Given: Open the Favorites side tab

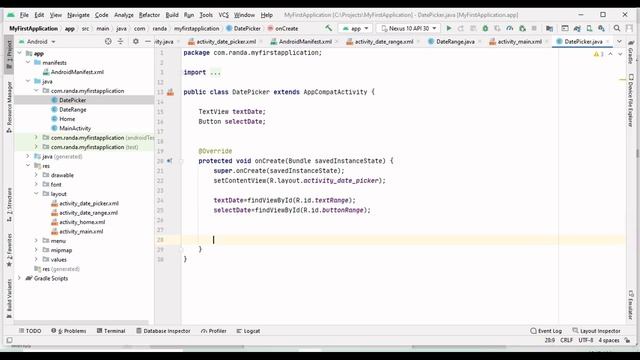Looking at the screenshot, I should [9, 250].
